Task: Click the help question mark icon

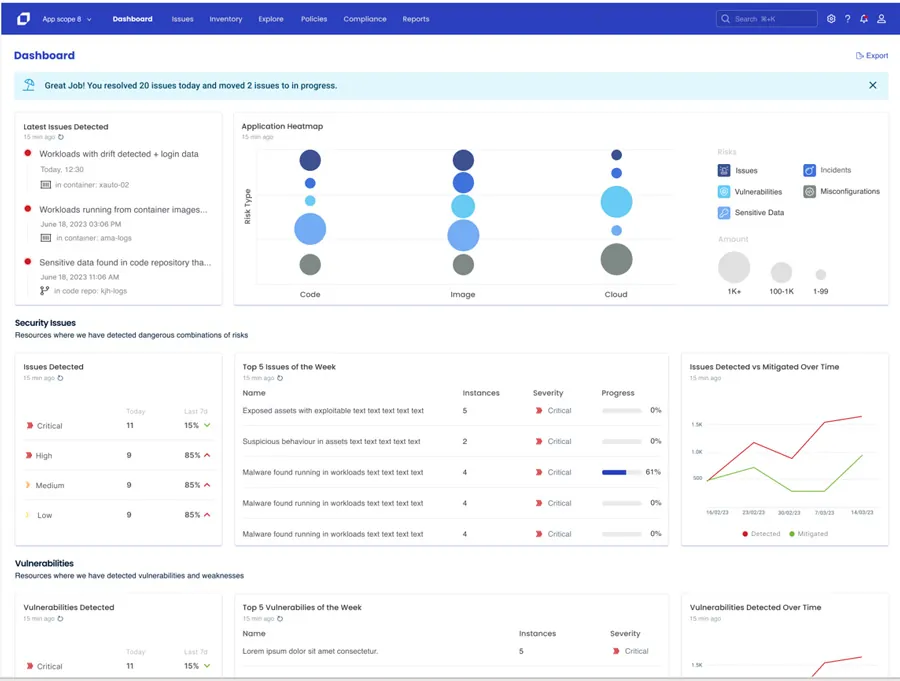Action: click(x=847, y=19)
